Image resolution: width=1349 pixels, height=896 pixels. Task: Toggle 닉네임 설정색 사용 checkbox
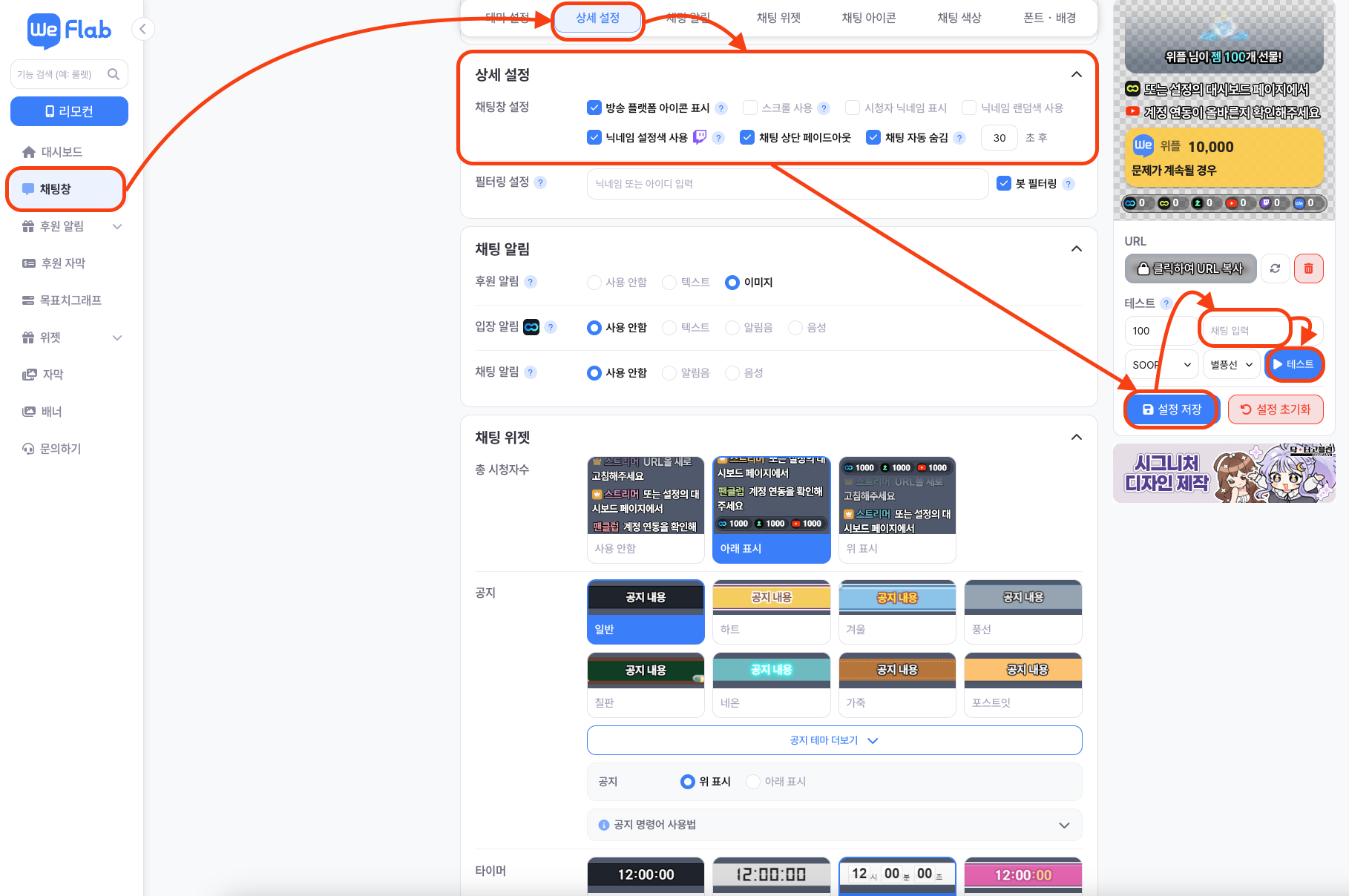(594, 137)
